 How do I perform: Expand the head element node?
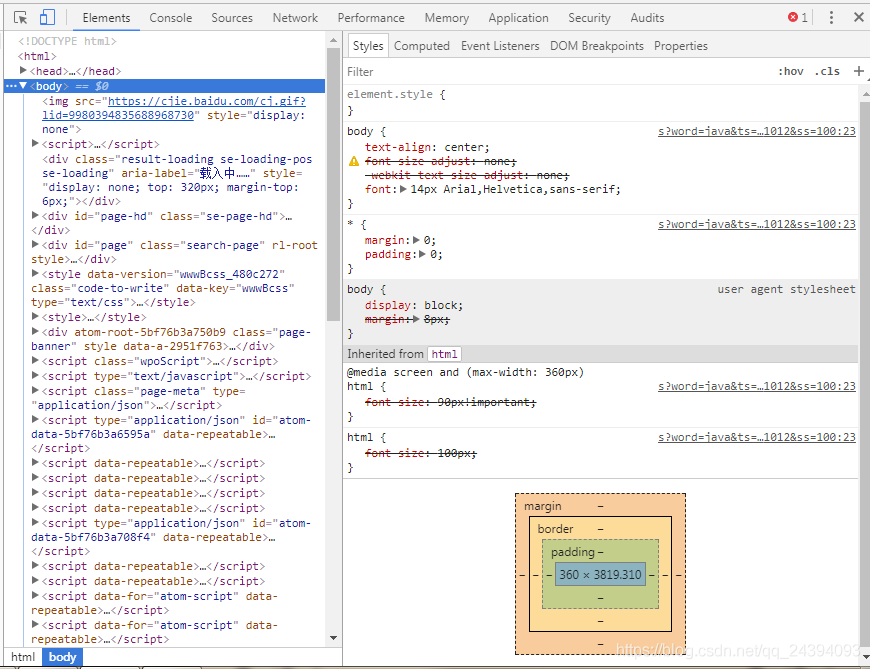pyautogui.click(x=23, y=70)
